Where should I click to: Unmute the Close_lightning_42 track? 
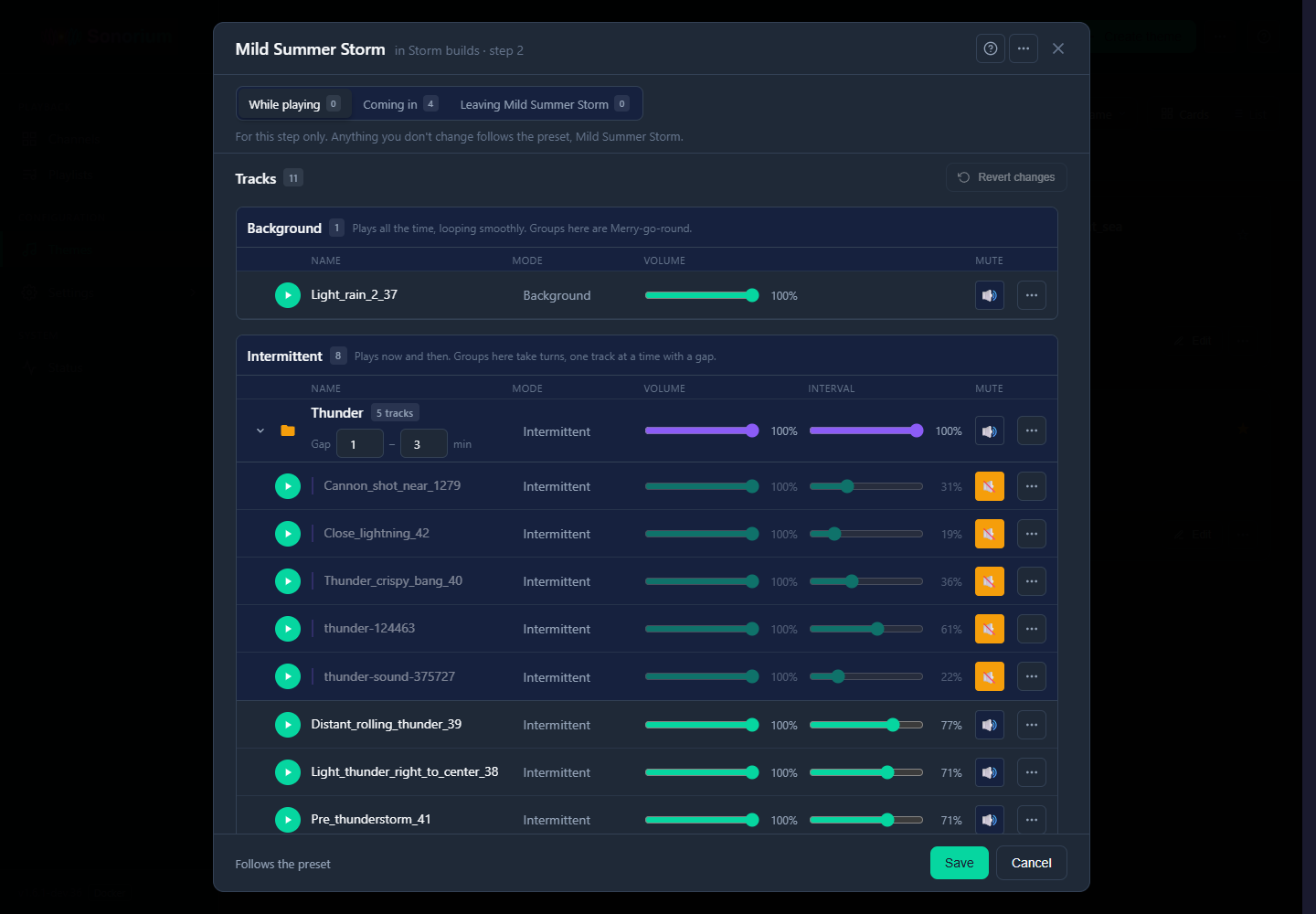(990, 534)
